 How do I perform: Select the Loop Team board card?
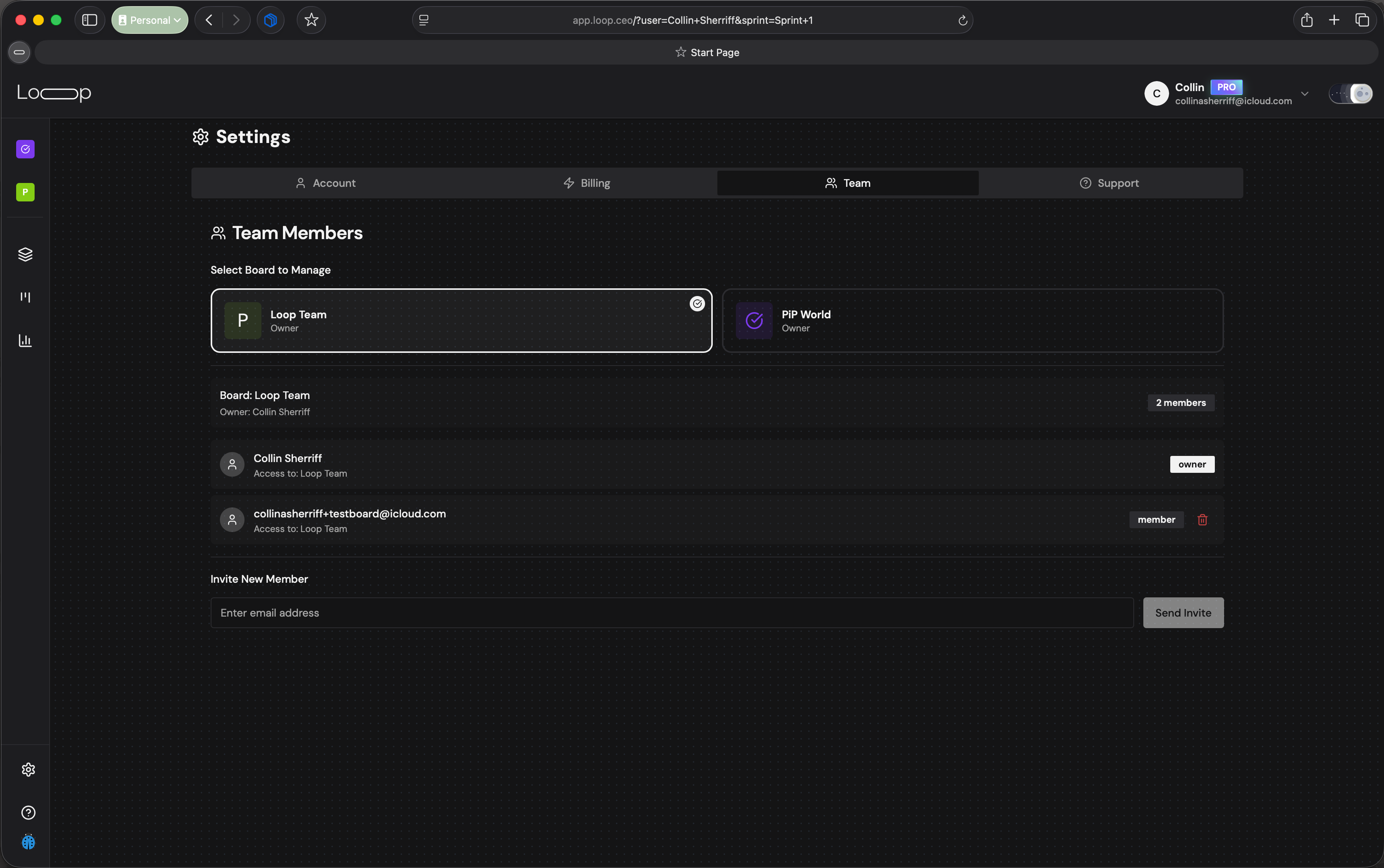pos(461,320)
